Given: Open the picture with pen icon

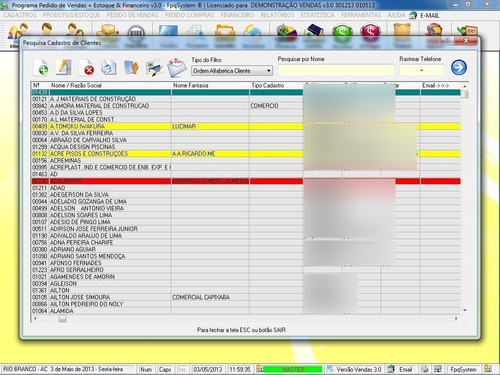Looking at the screenshot, I should click(154, 68).
